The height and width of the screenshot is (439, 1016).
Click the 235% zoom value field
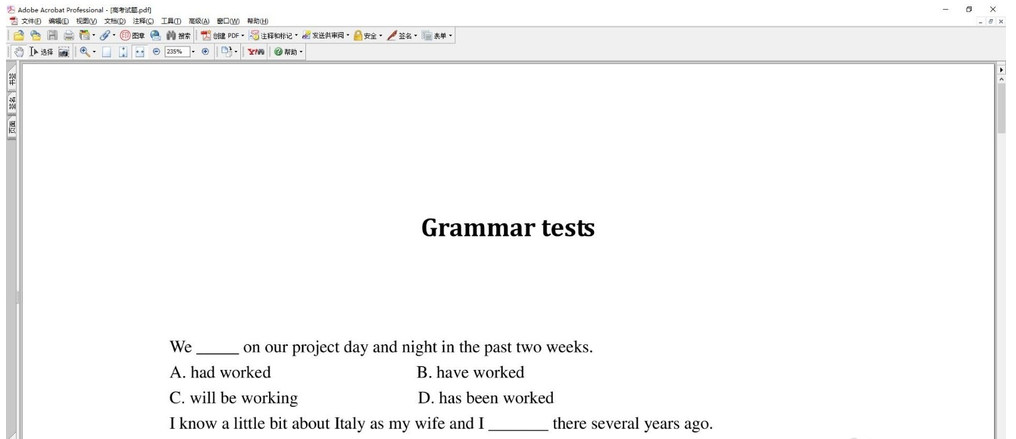pos(177,52)
